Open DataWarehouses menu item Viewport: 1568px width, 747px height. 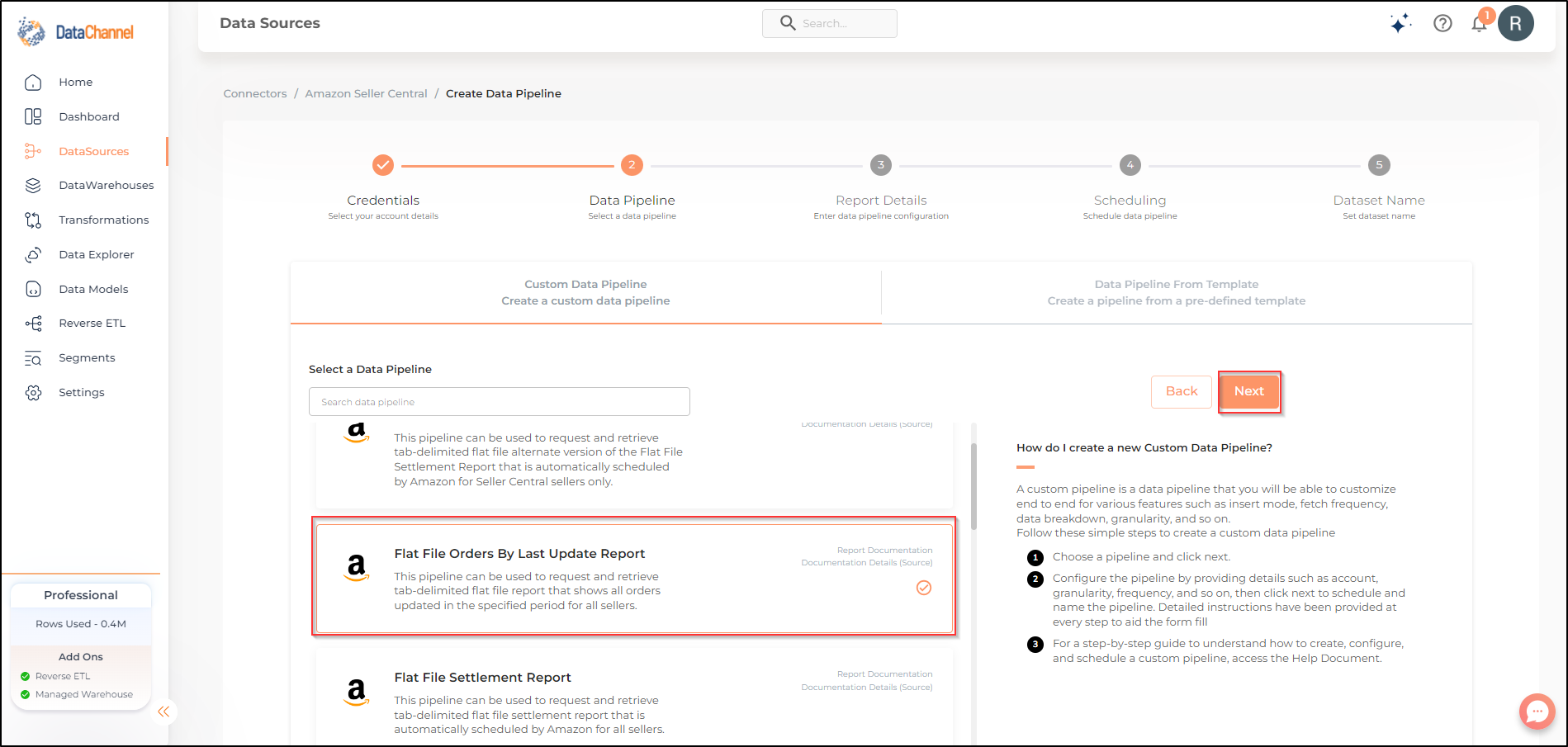[x=107, y=186]
